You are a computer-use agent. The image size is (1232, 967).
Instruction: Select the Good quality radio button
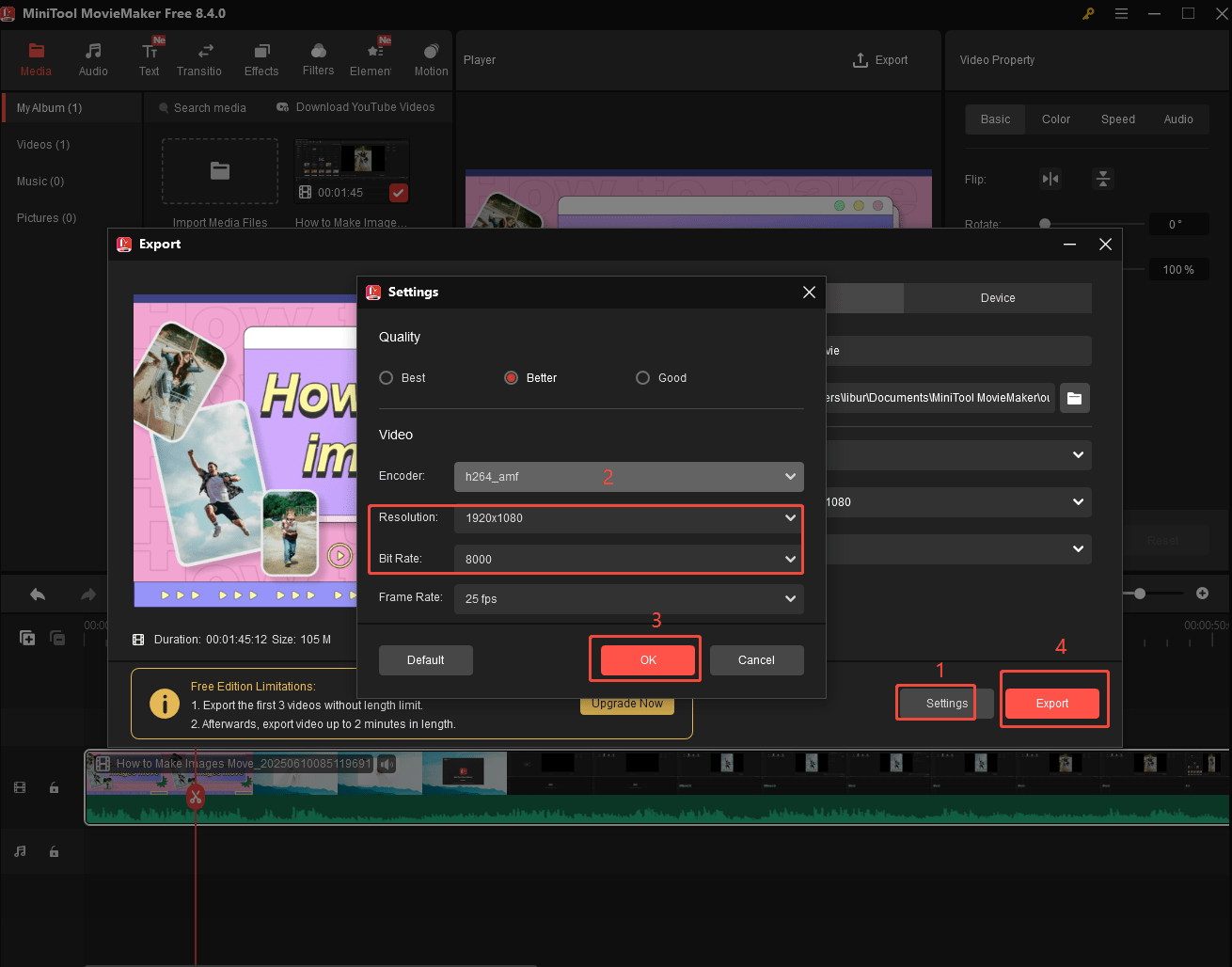(642, 377)
